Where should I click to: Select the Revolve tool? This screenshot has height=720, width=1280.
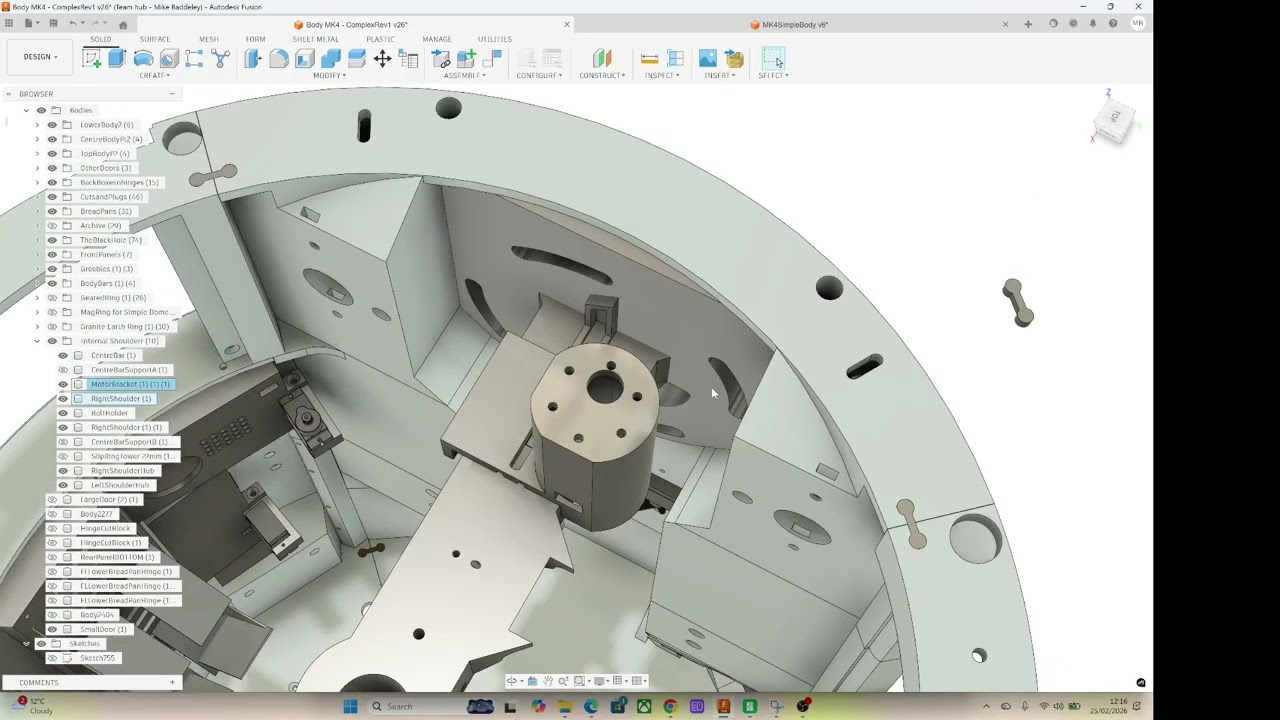pyautogui.click(x=143, y=59)
